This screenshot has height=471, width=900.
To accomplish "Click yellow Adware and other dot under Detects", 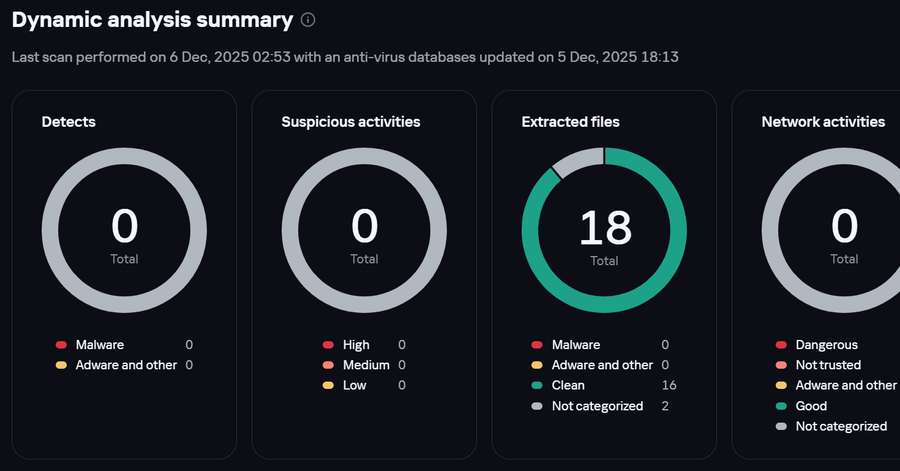I will pos(61,365).
